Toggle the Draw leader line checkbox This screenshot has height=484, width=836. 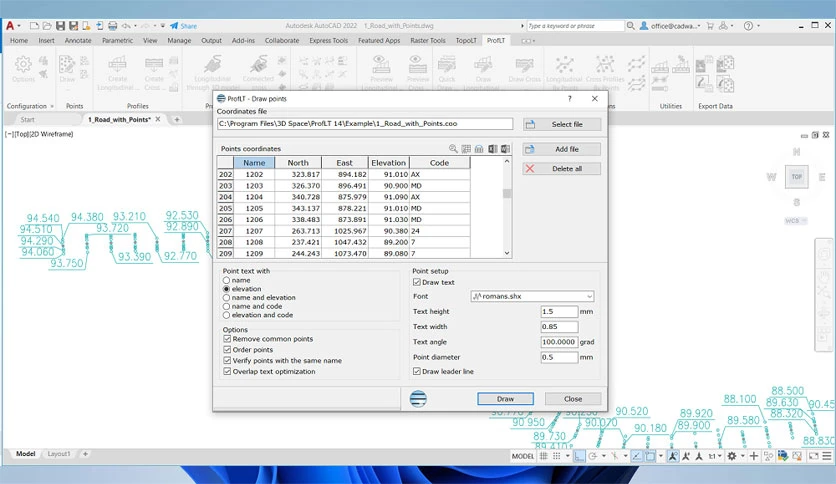click(x=417, y=371)
